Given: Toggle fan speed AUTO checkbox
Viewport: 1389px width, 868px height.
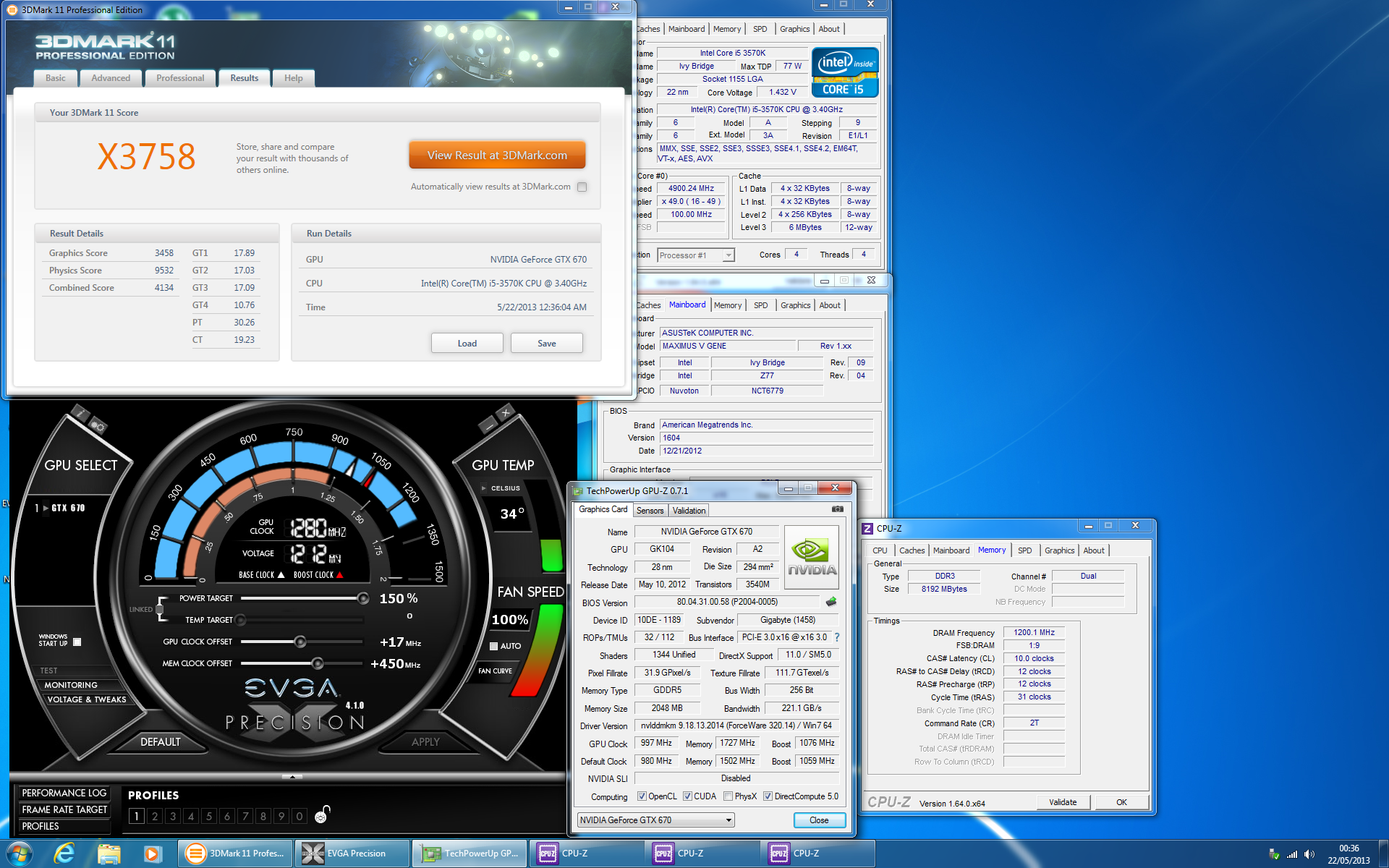Looking at the screenshot, I should coord(493,646).
